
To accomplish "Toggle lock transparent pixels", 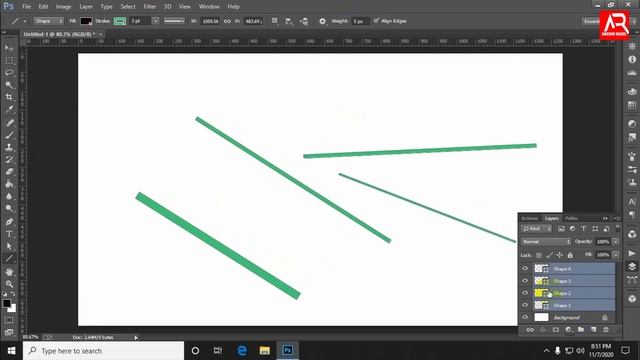I will coord(539,255).
